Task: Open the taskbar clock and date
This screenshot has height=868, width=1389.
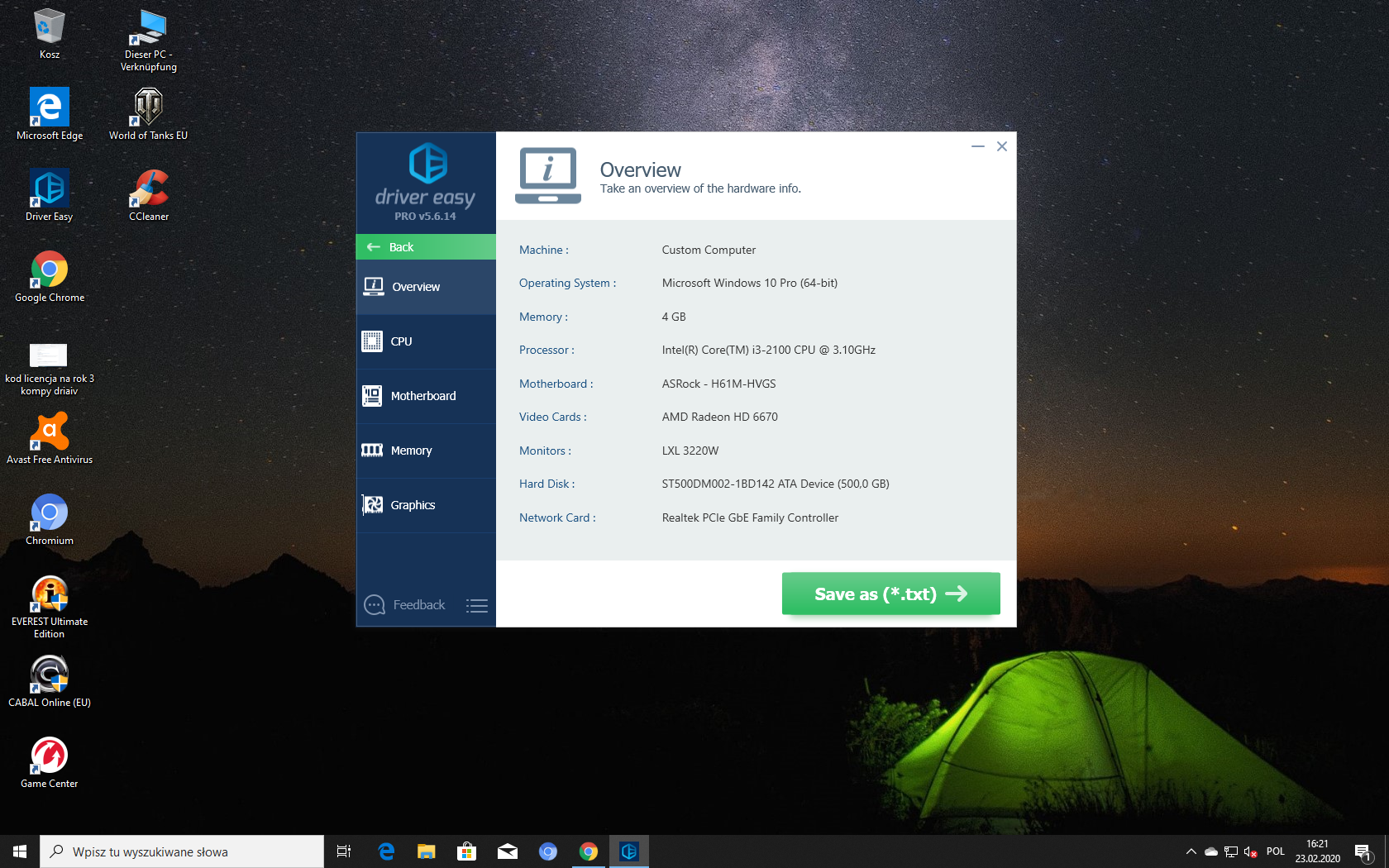Action: [1318, 851]
